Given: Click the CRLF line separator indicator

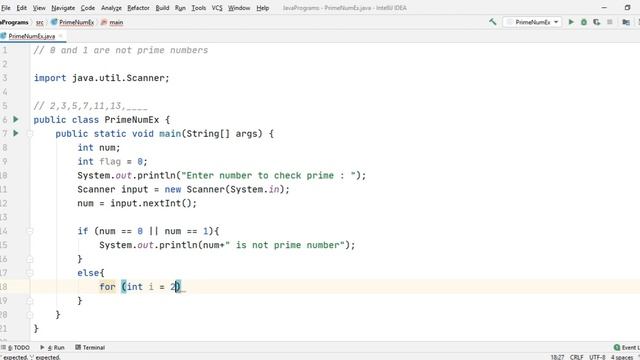Looking at the screenshot, I should [x=576, y=357].
